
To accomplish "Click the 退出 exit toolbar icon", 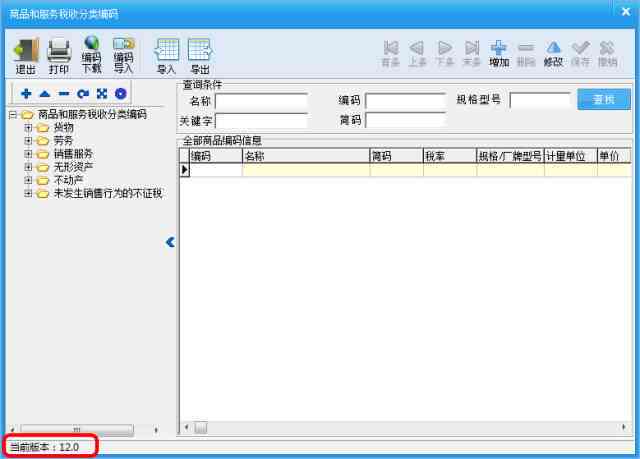I will [x=26, y=55].
